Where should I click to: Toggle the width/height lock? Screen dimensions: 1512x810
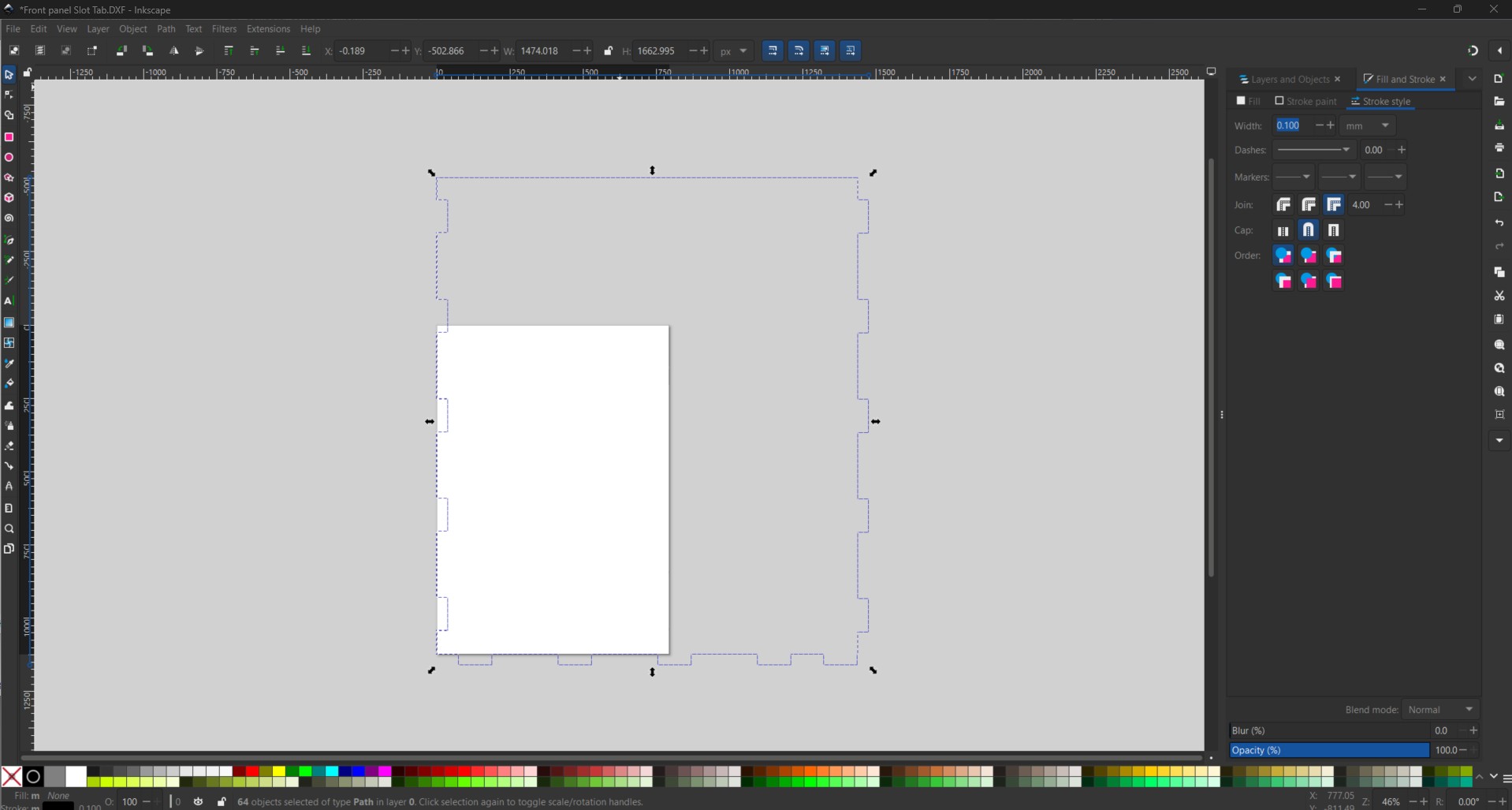608,50
